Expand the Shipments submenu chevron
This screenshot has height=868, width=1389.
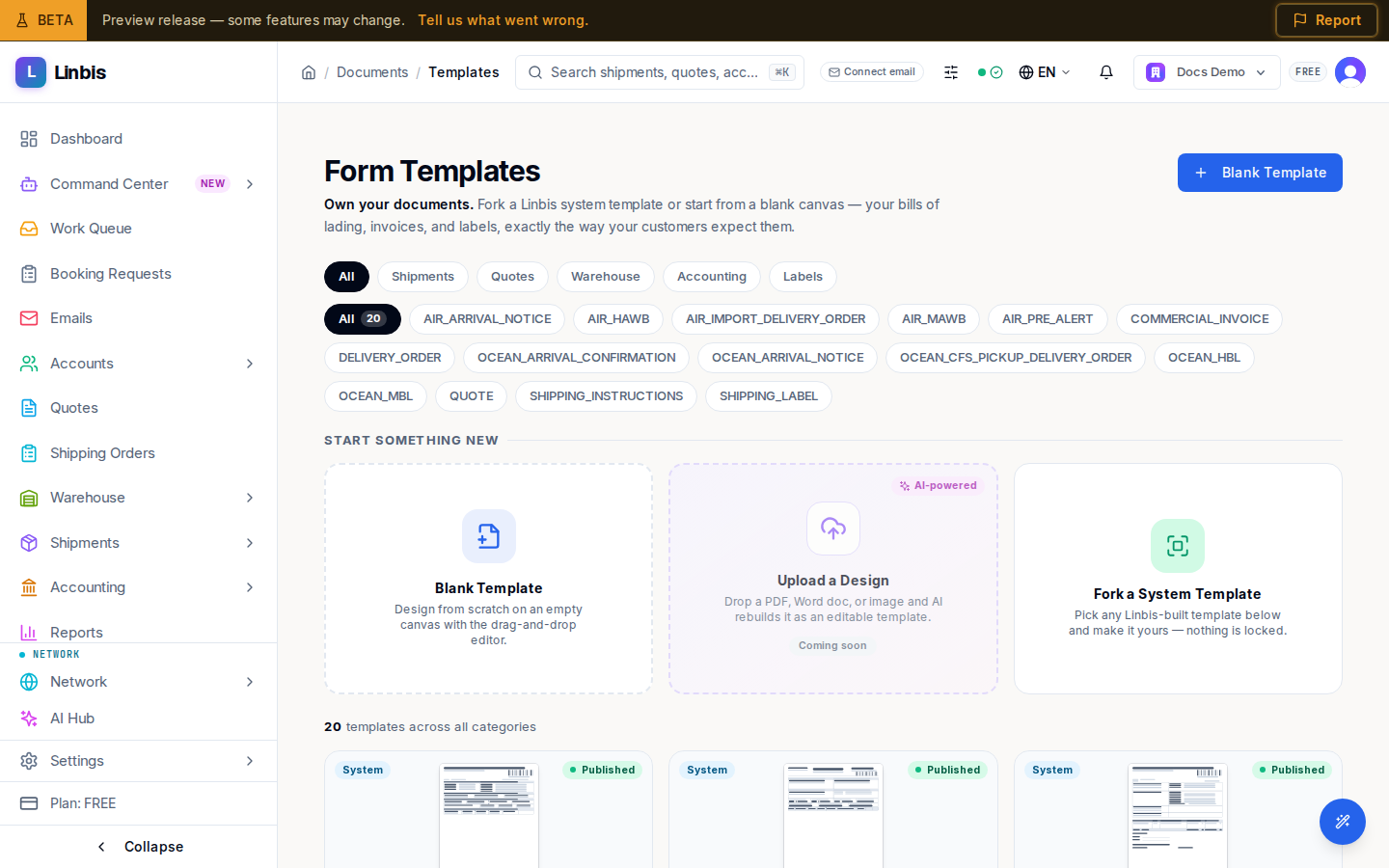(250, 543)
